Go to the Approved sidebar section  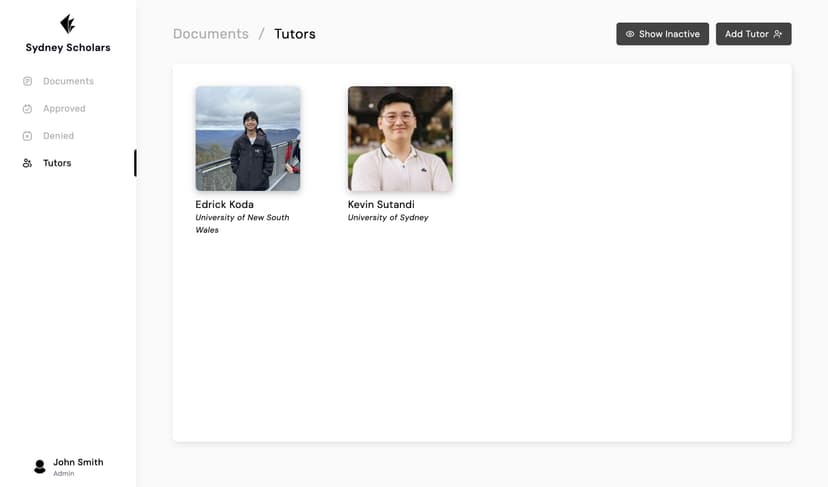pos(64,108)
